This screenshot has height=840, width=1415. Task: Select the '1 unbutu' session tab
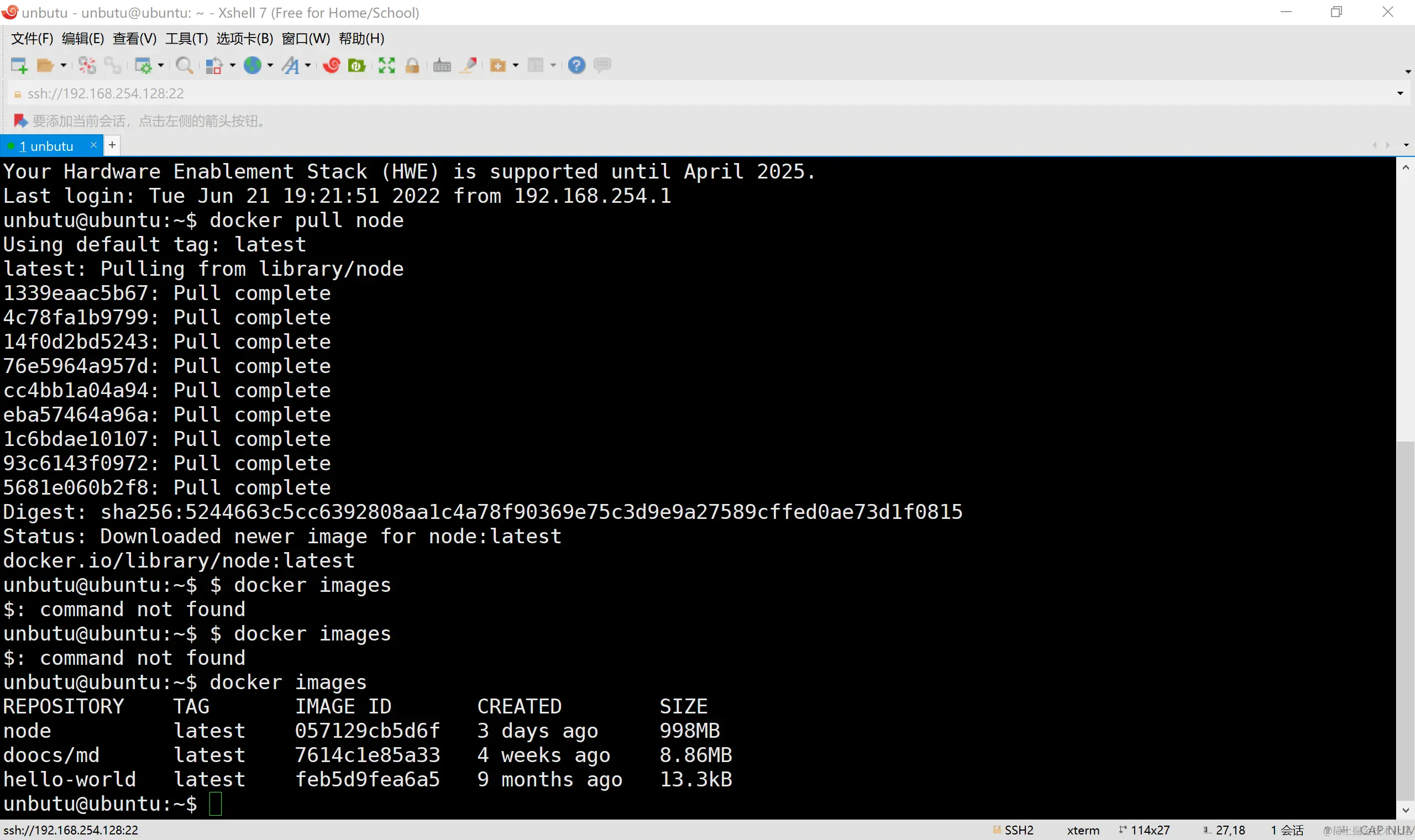(46, 146)
